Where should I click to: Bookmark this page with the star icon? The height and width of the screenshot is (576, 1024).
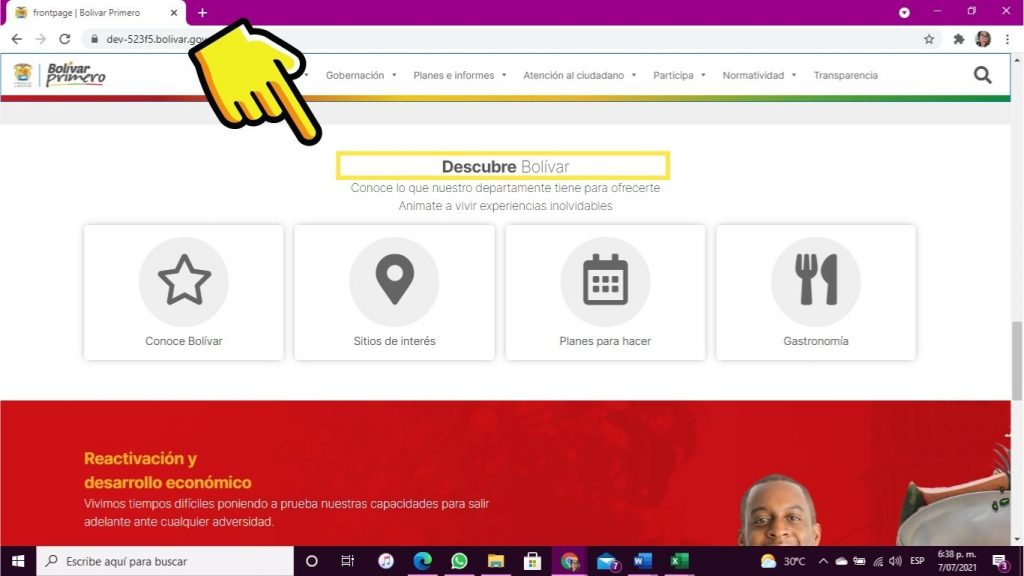click(x=929, y=39)
